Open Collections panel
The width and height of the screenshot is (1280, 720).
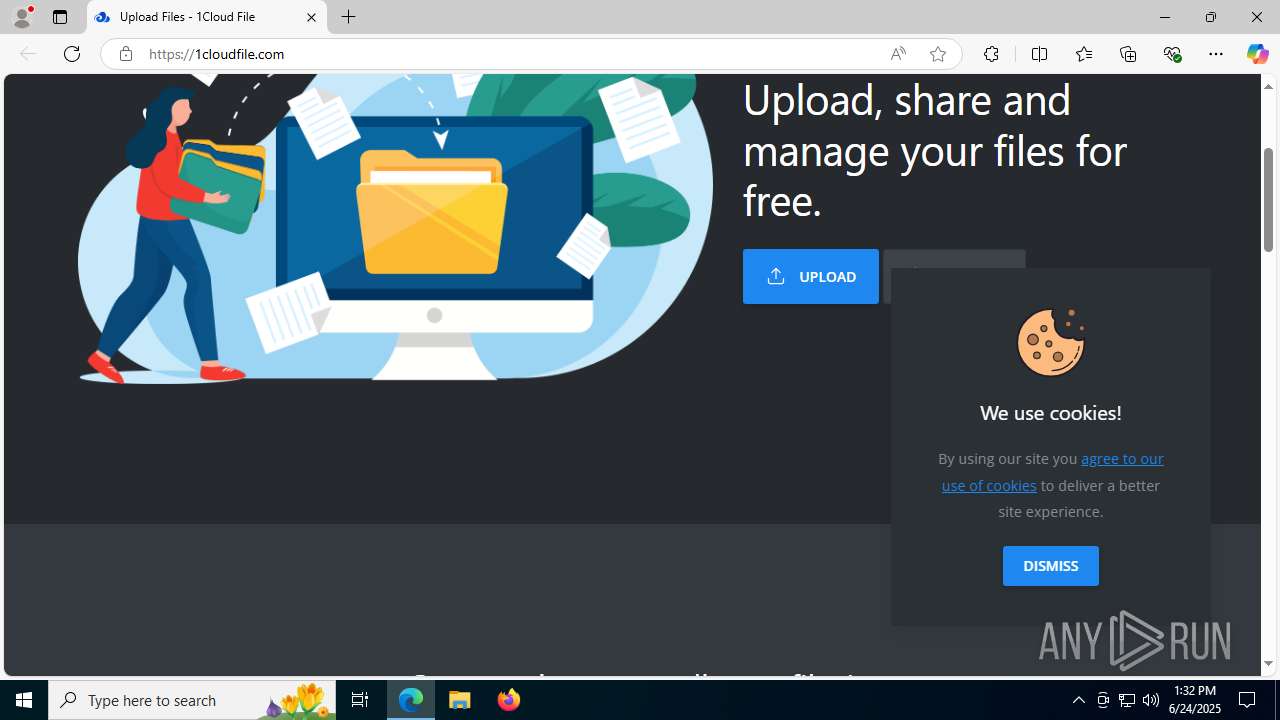[x=1128, y=54]
